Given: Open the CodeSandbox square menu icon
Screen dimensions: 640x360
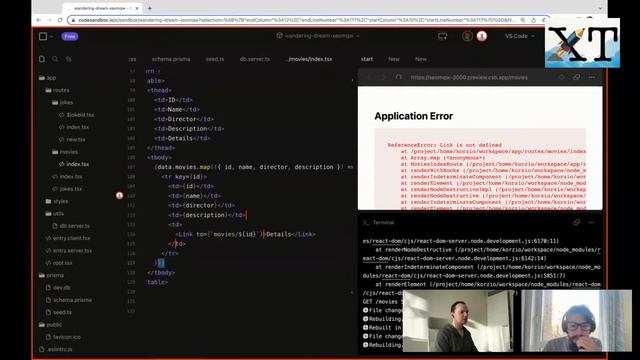Looking at the screenshot, I should pos(43,36).
